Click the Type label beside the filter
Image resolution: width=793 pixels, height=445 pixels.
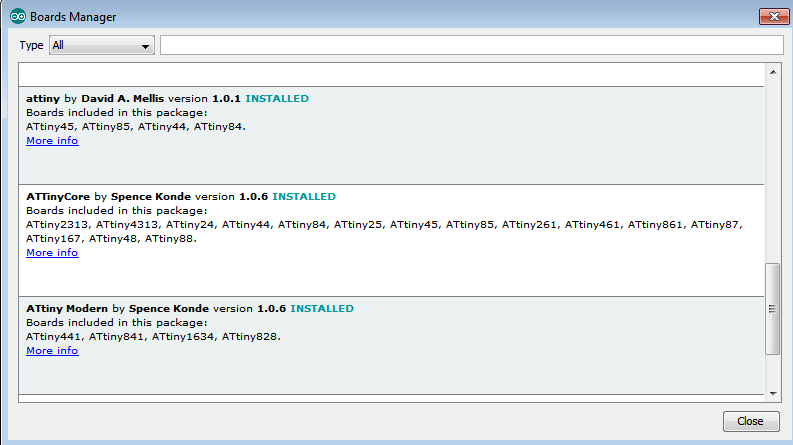click(x=31, y=45)
